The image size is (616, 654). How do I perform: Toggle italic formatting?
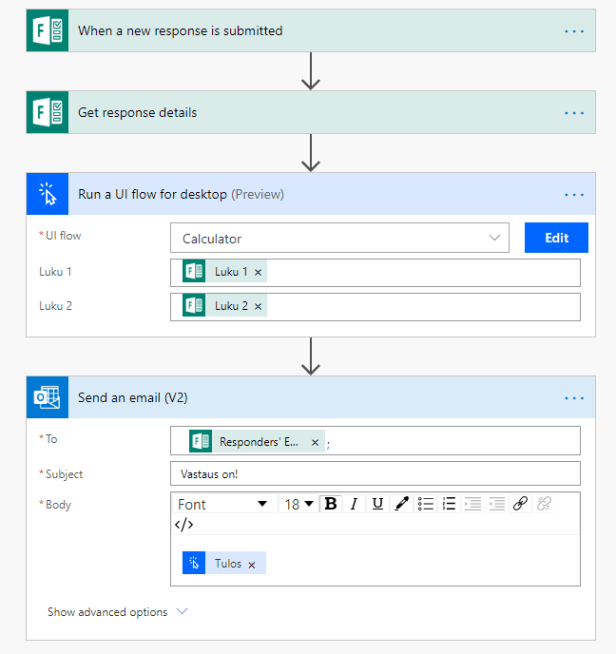tap(354, 504)
